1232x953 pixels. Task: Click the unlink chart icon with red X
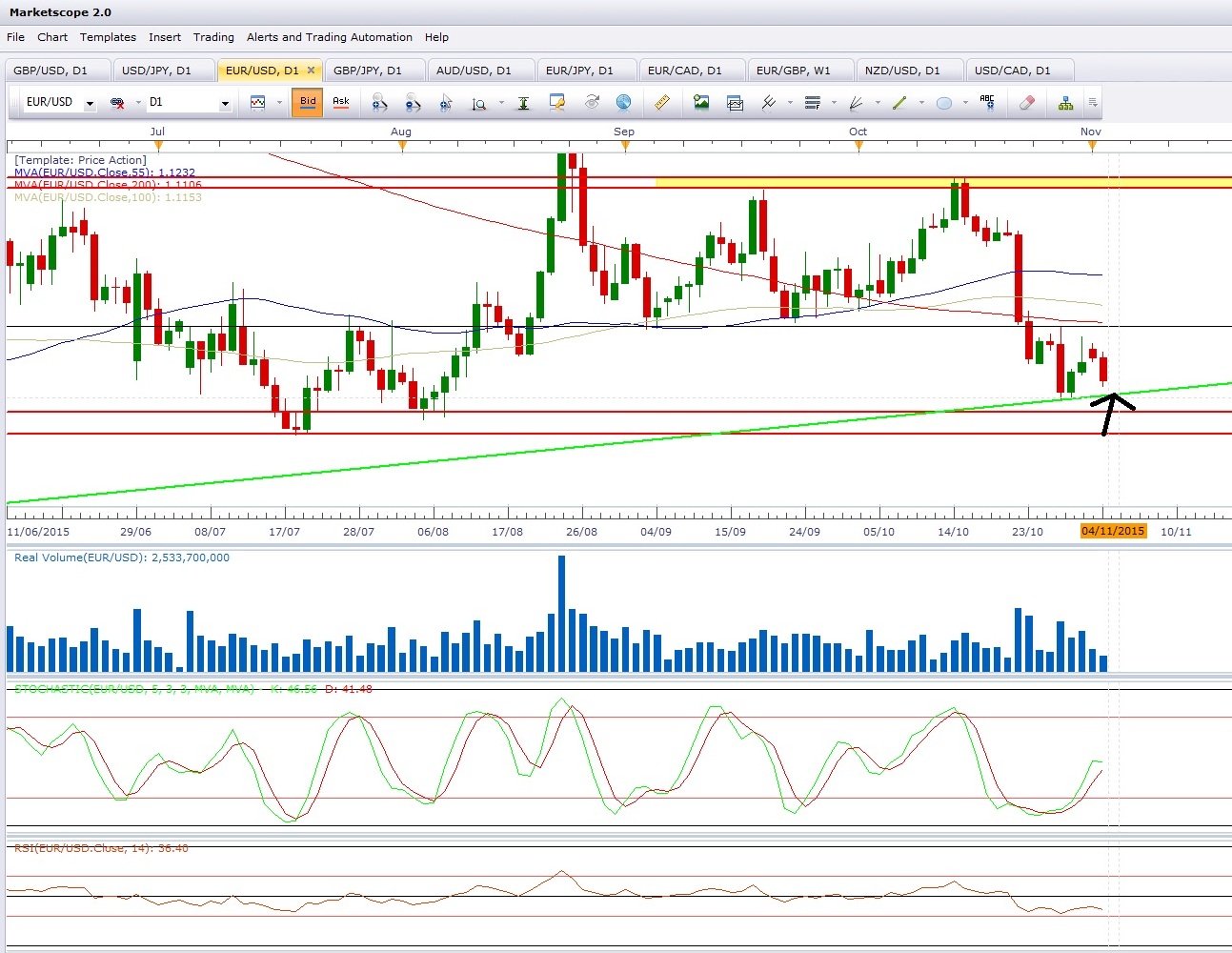118,102
